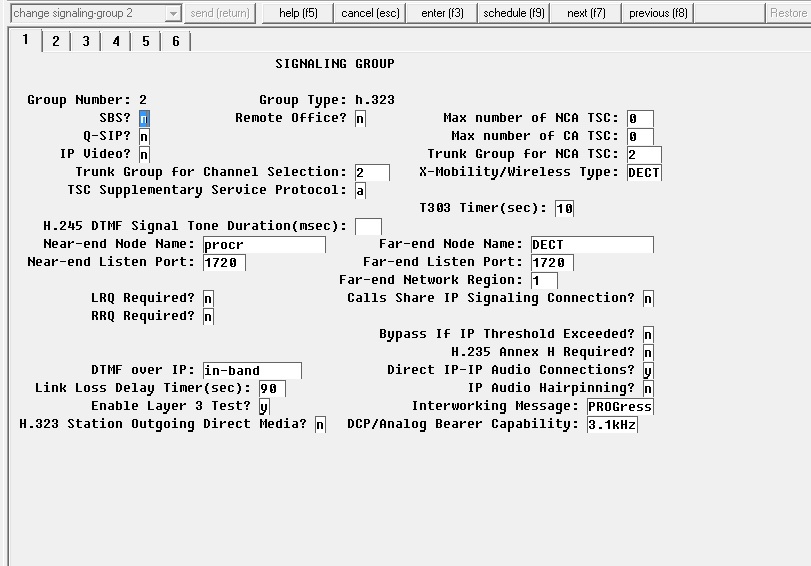Switch to page tab 3
Image resolution: width=811 pixels, height=566 pixels.
pos(86,41)
